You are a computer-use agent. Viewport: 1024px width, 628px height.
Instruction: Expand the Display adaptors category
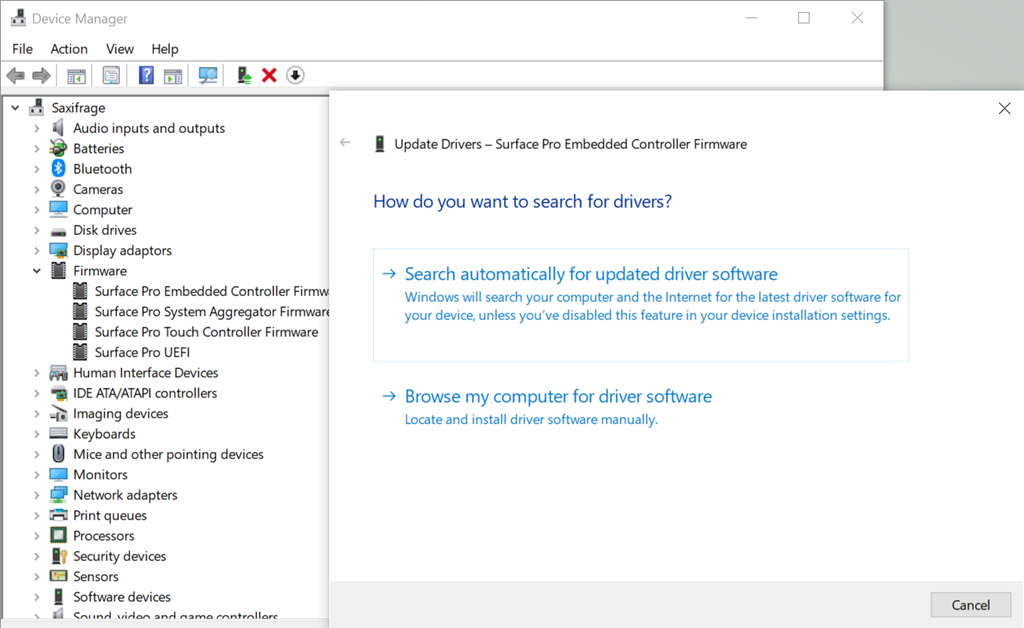[x=37, y=250]
